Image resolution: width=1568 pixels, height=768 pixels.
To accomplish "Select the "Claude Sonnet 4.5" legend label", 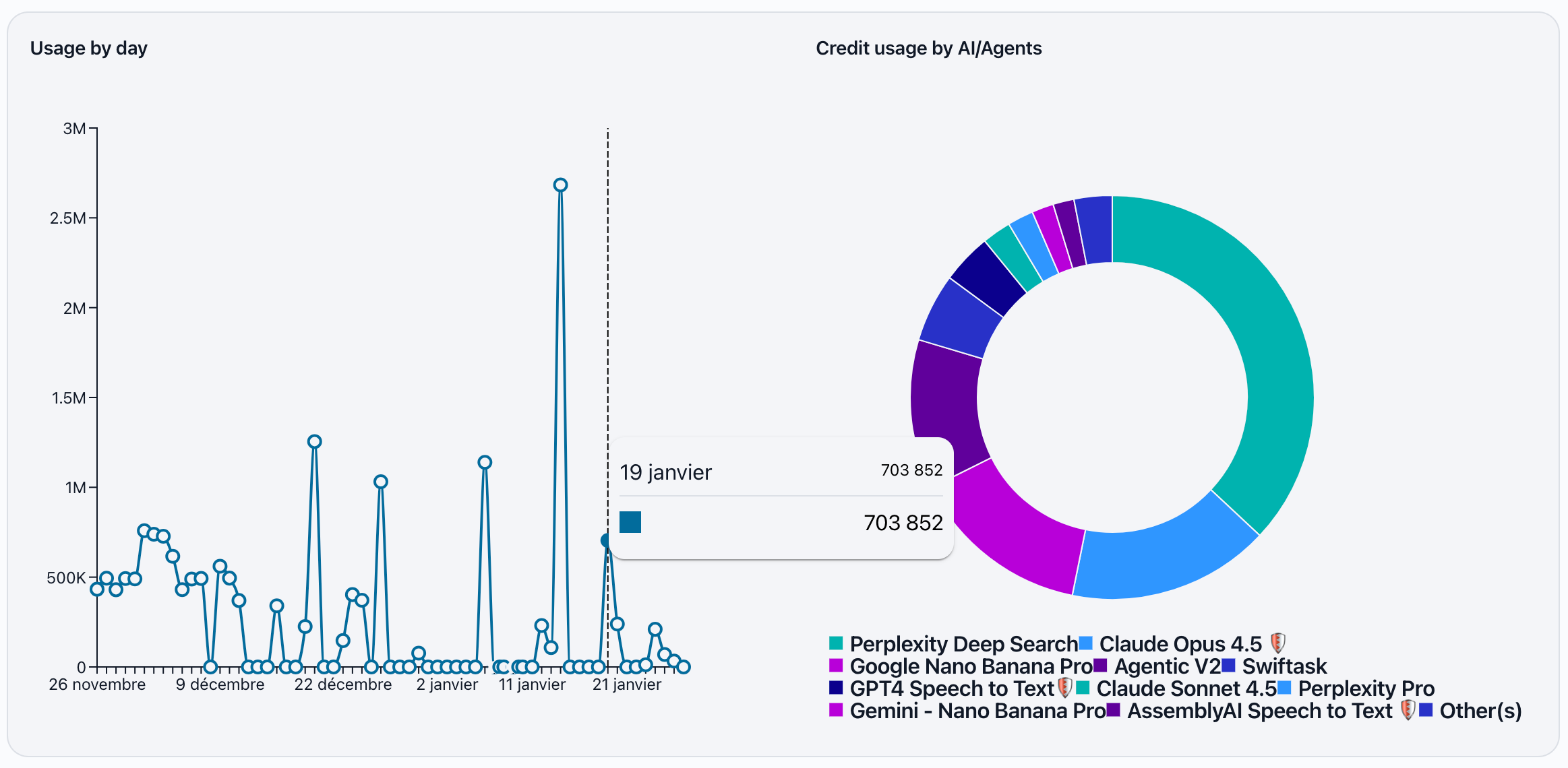I will pos(1186,689).
